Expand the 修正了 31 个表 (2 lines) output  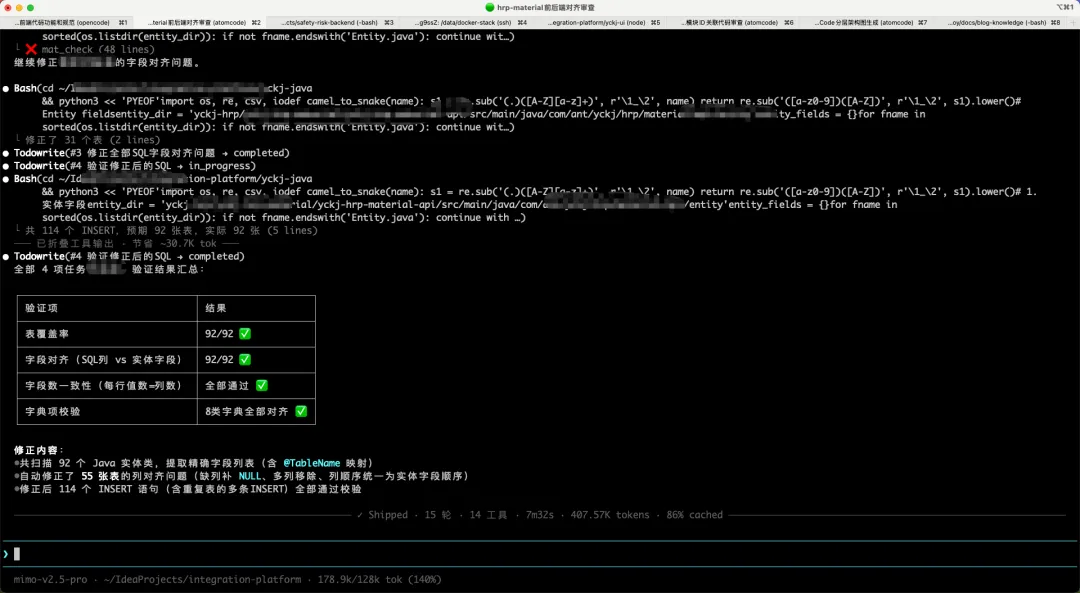(93, 140)
